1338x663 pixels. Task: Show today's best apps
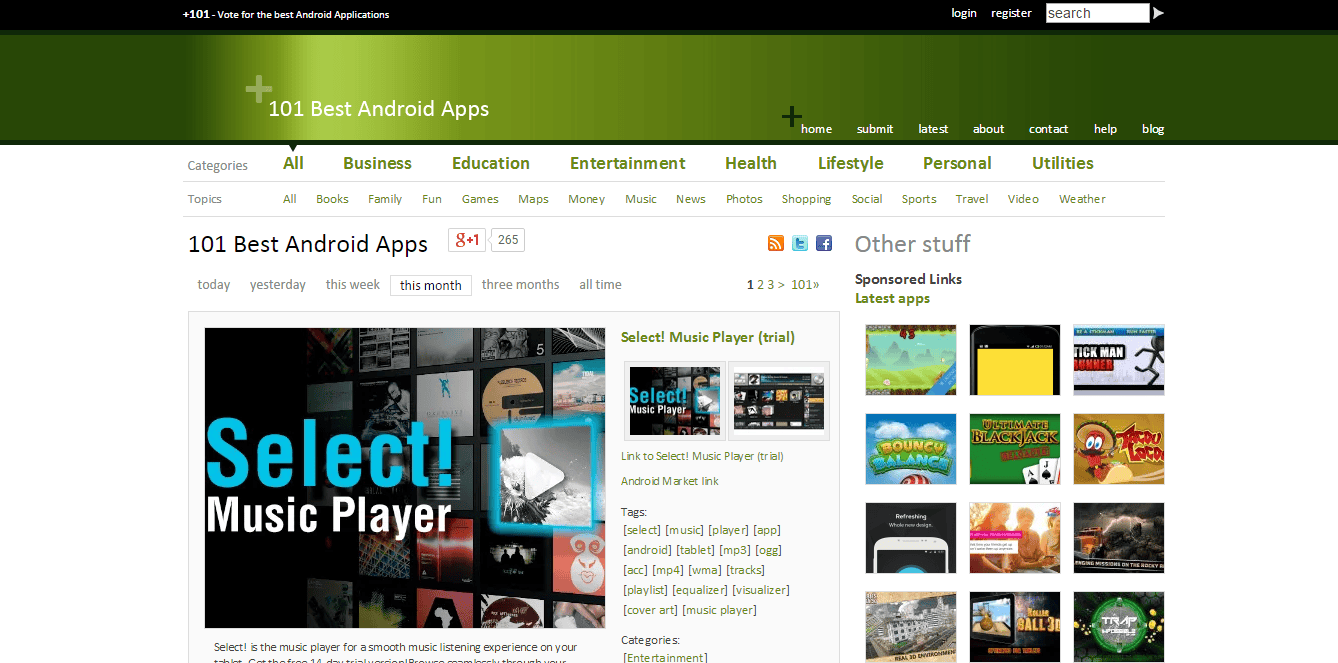pos(214,285)
